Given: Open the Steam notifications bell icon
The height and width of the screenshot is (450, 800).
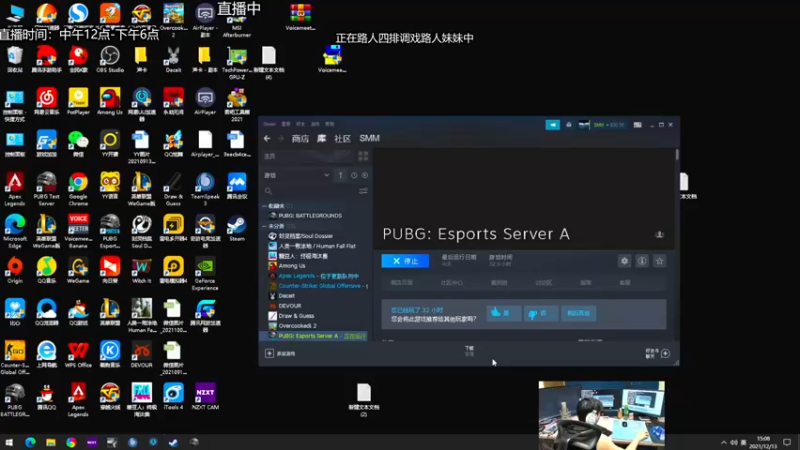Looking at the screenshot, I should tap(568, 124).
